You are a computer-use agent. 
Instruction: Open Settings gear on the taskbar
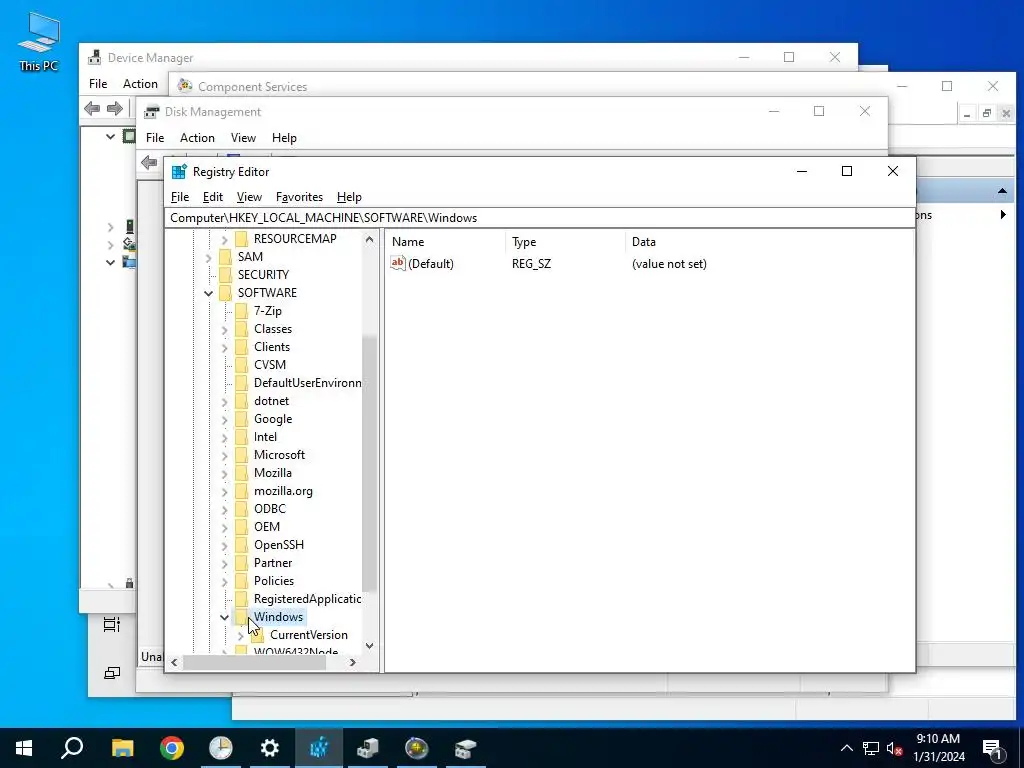(270, 748)
